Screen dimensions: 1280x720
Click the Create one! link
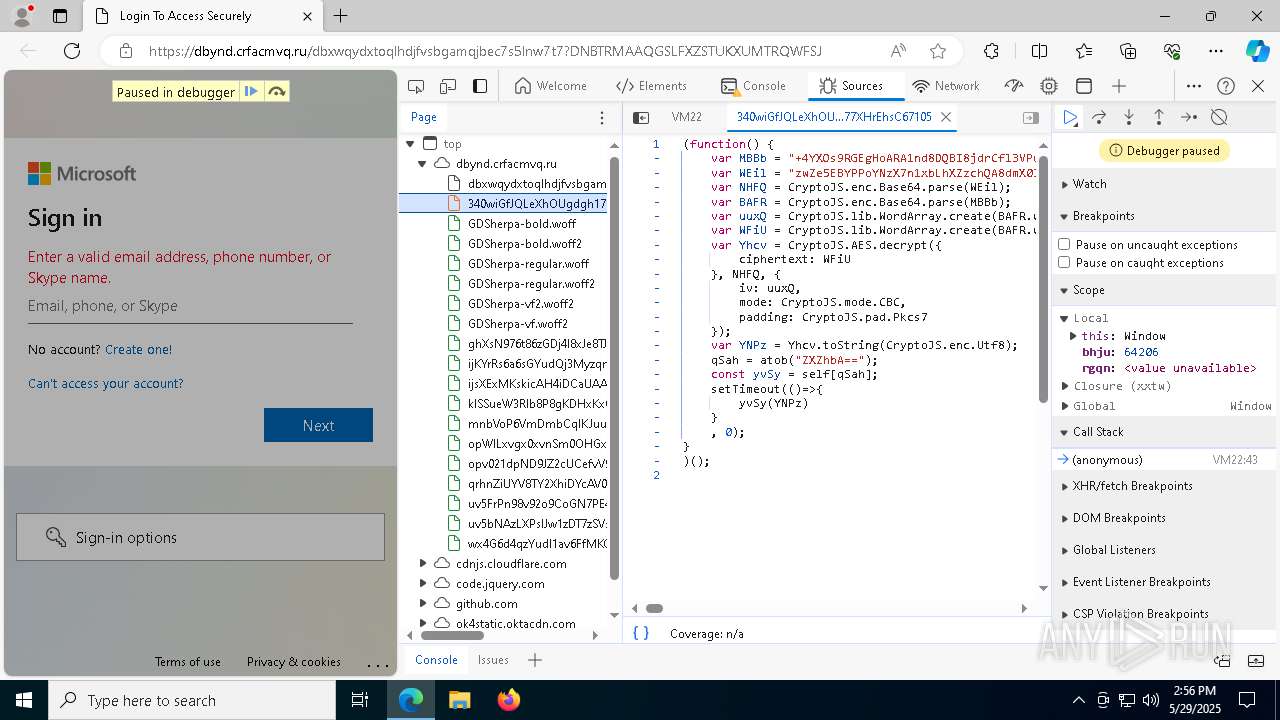138,349
